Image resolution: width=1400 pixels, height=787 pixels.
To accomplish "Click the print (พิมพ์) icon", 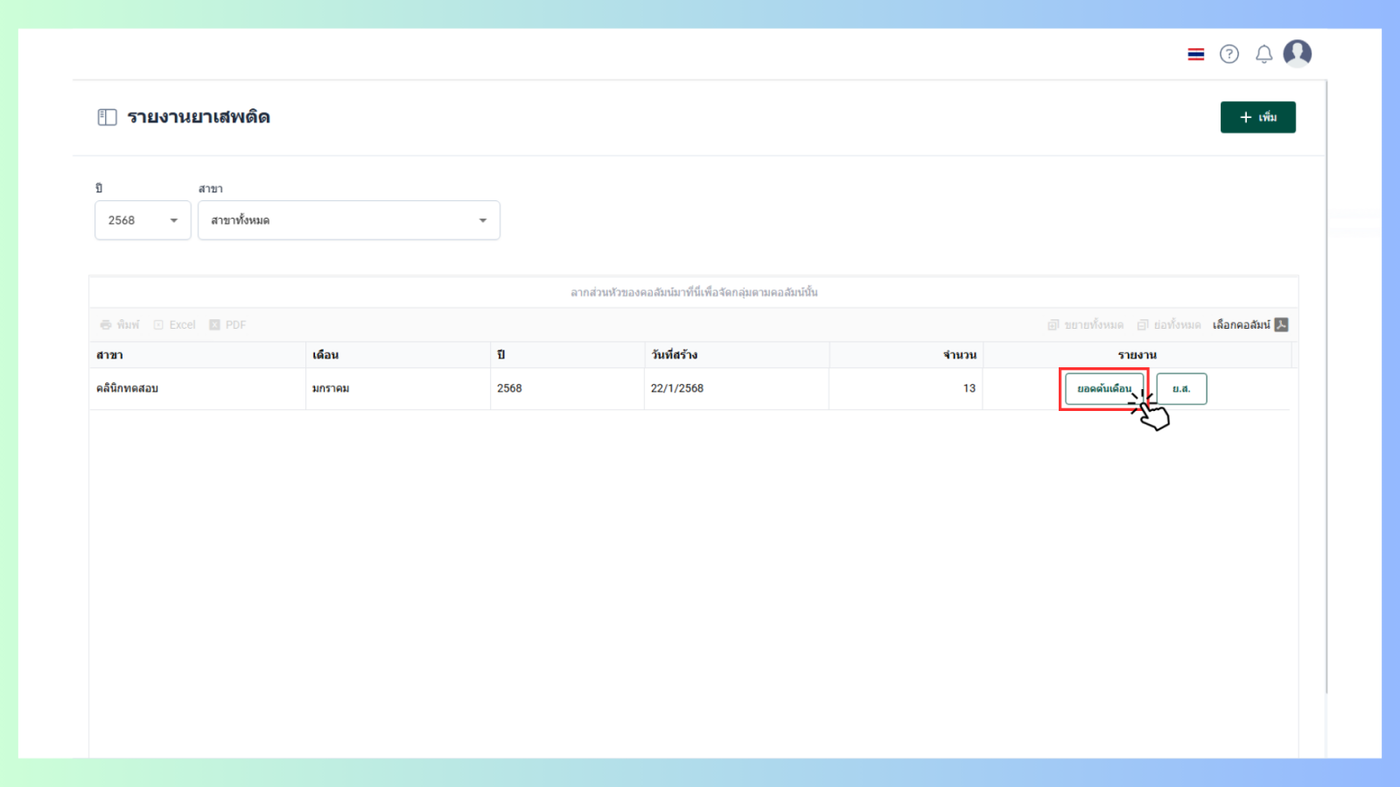I will pyautogui.click(x=106, y=325).
